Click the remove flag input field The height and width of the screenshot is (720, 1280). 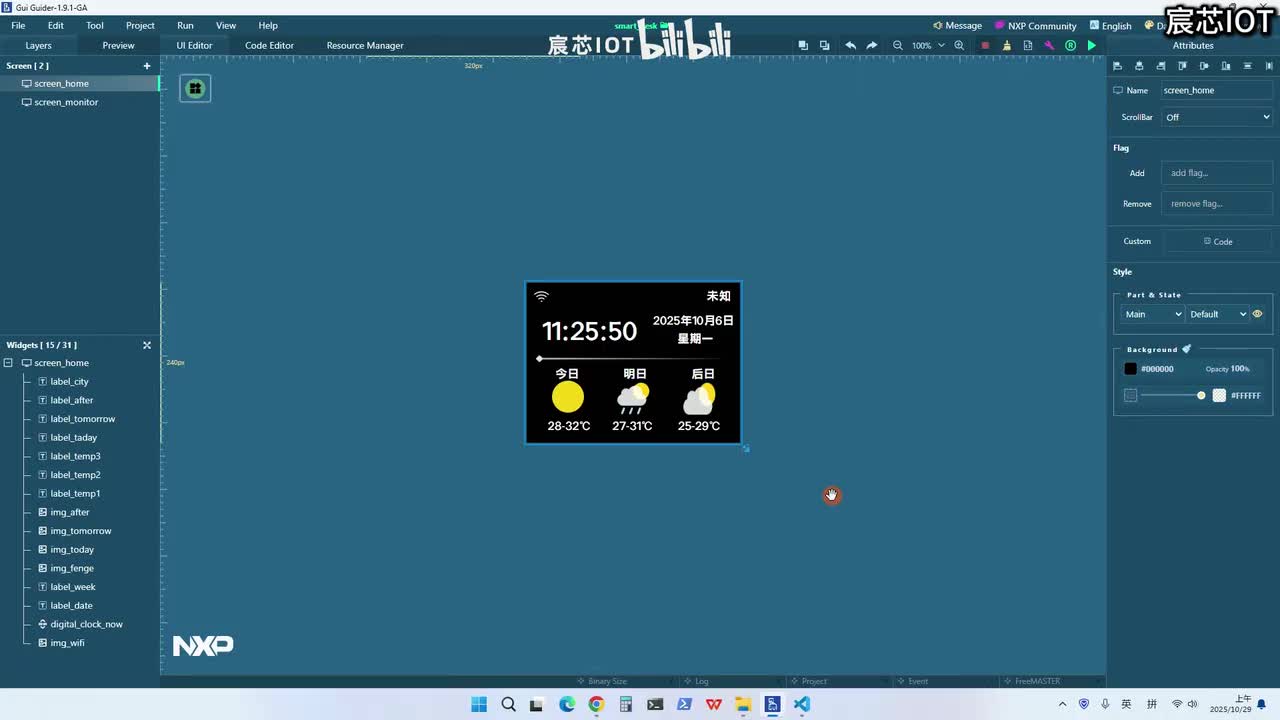1217,204
